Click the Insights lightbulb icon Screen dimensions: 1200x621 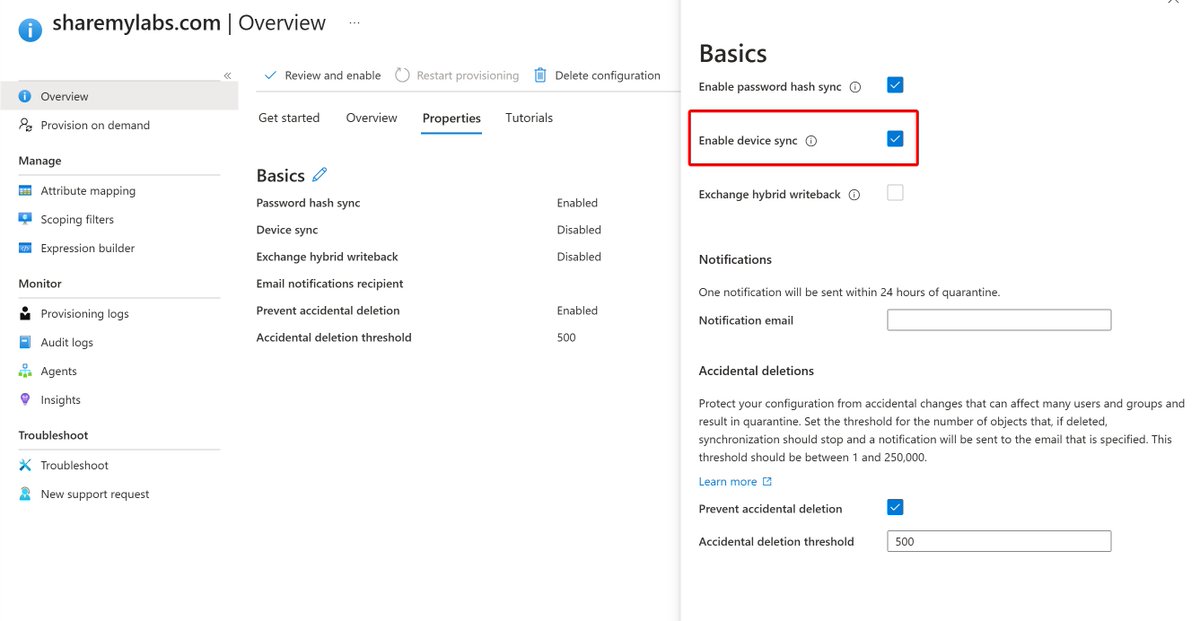pos(25,400)
